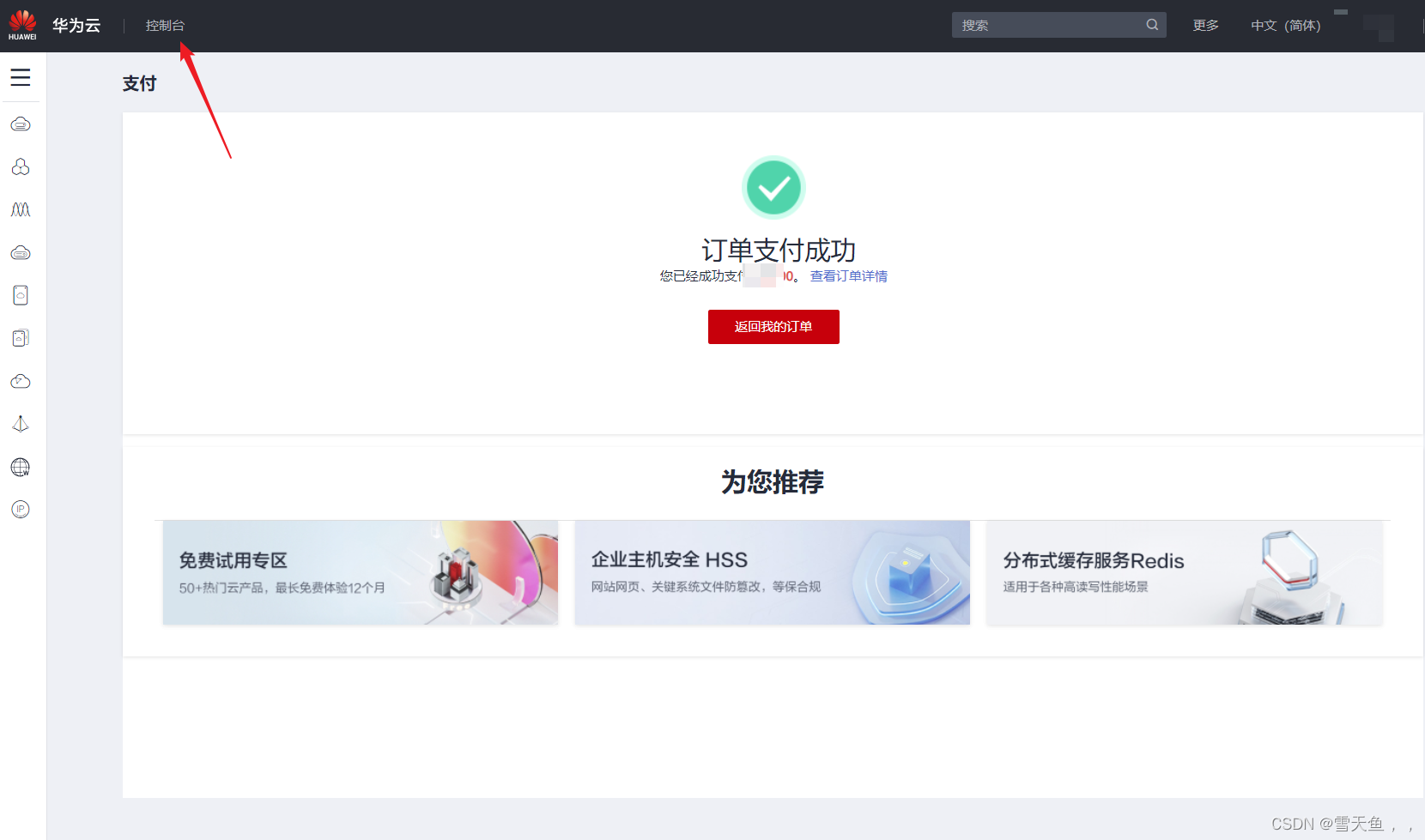Click the cloud backup icon with arrow
Screen dimensions: 1425x840
pyautogui.click(x=20, y=381)
